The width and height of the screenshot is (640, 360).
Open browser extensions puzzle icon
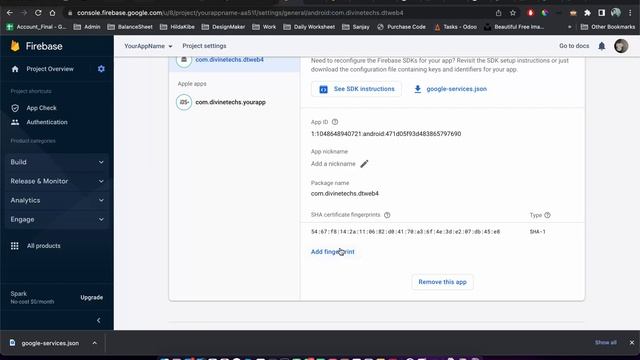click(587, 13)
